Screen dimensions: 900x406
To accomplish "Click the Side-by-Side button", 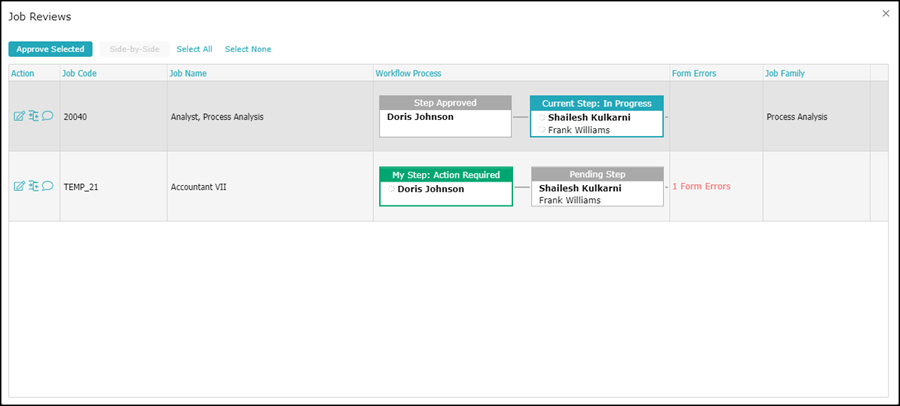I will [134, 49].
